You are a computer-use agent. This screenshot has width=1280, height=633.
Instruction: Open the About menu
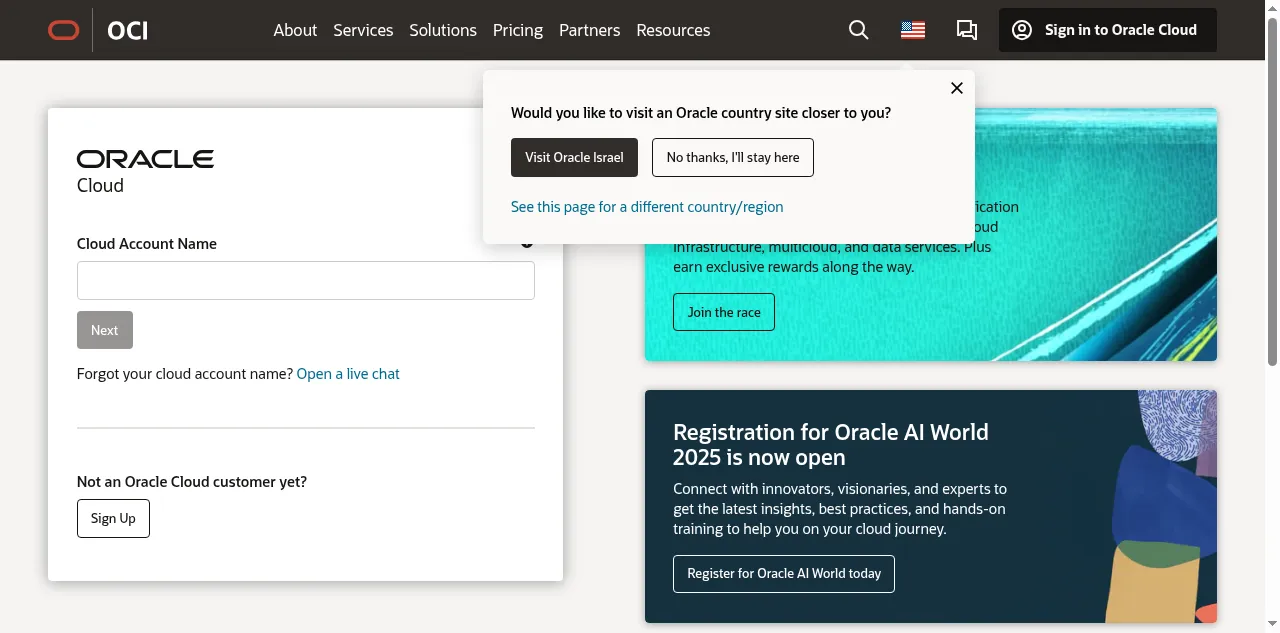click(295, 30)
